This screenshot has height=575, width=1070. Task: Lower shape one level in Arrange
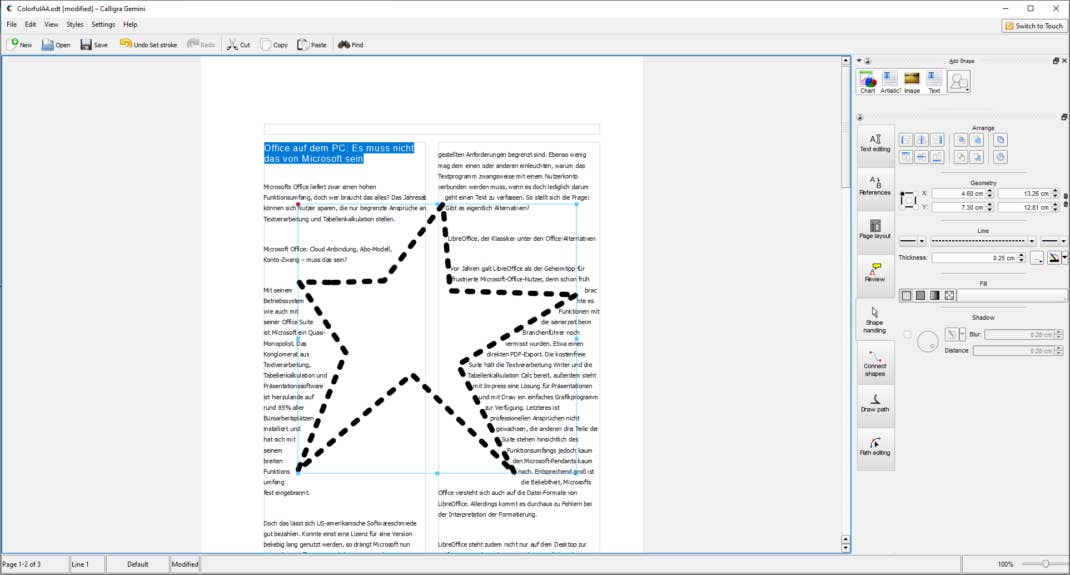[977, 157]
